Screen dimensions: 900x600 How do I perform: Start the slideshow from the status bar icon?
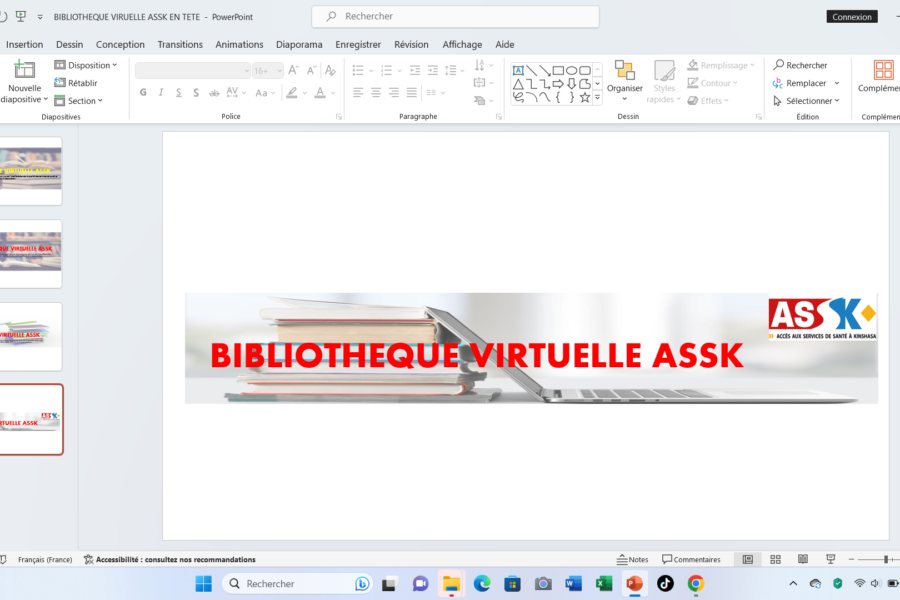coord(831,559)
